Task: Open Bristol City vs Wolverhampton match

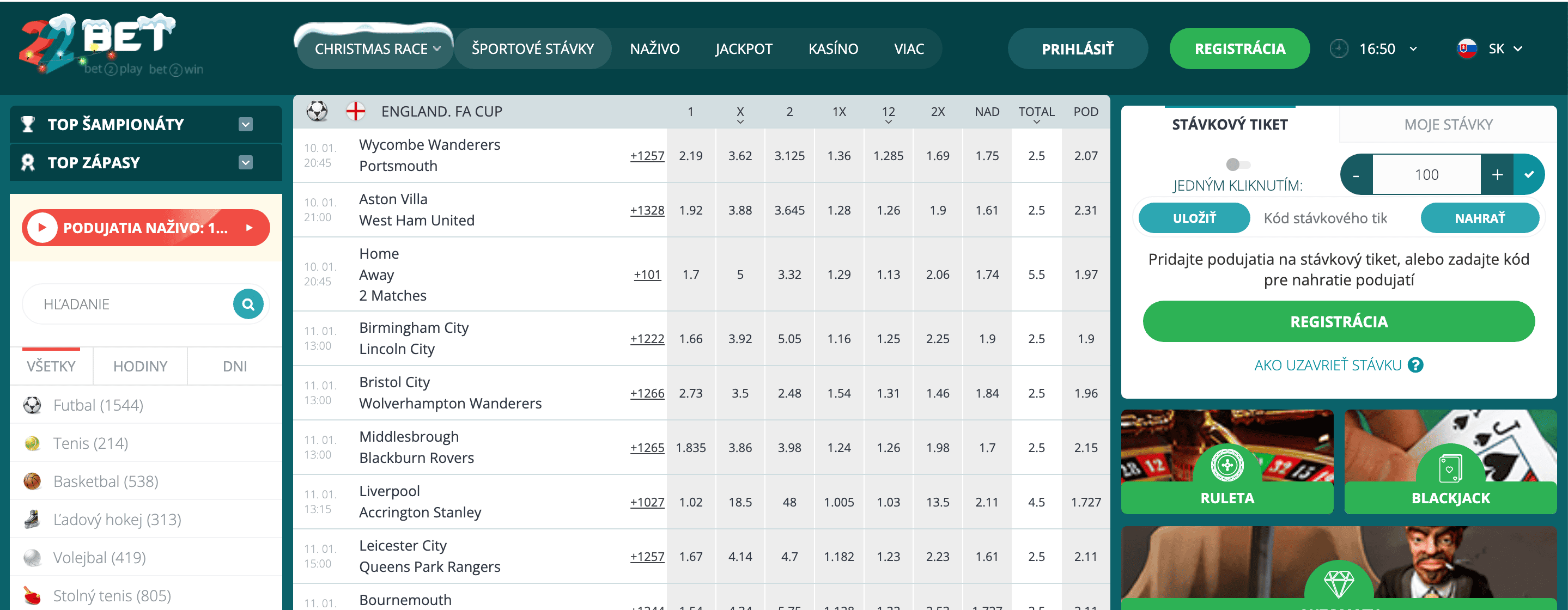Action: (450, 393)
